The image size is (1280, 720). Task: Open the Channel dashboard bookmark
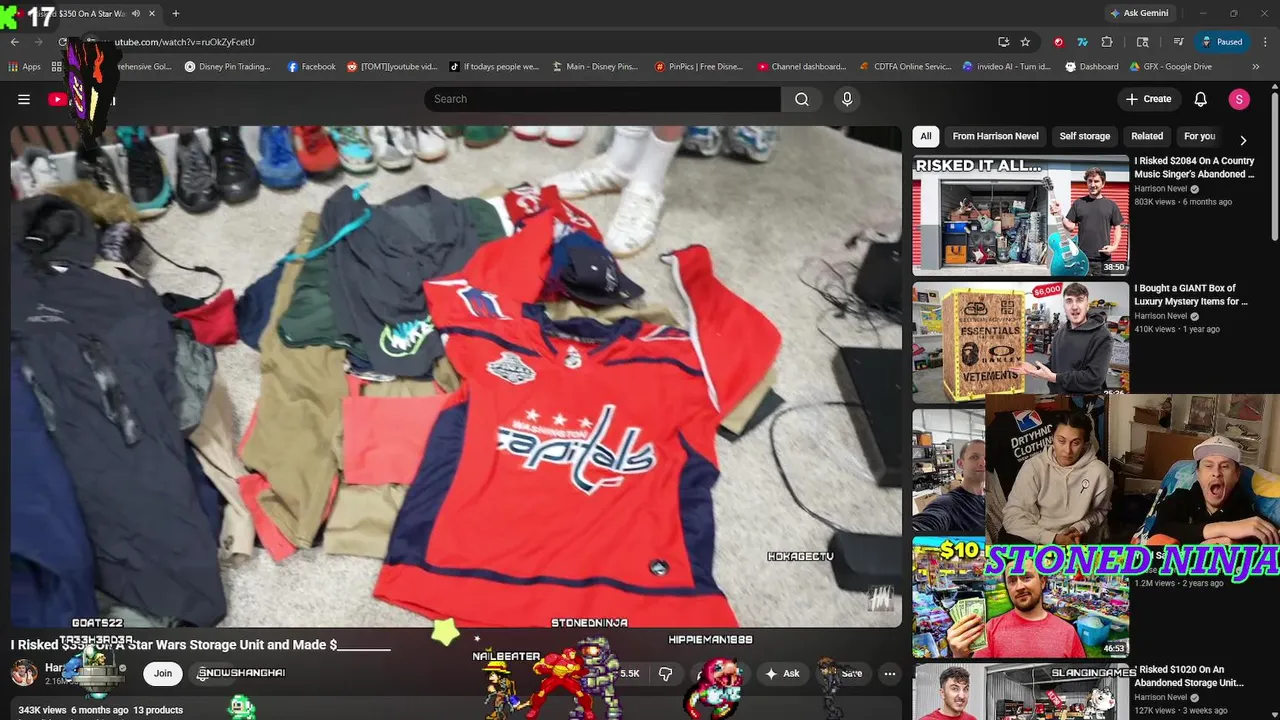point(801,67)
